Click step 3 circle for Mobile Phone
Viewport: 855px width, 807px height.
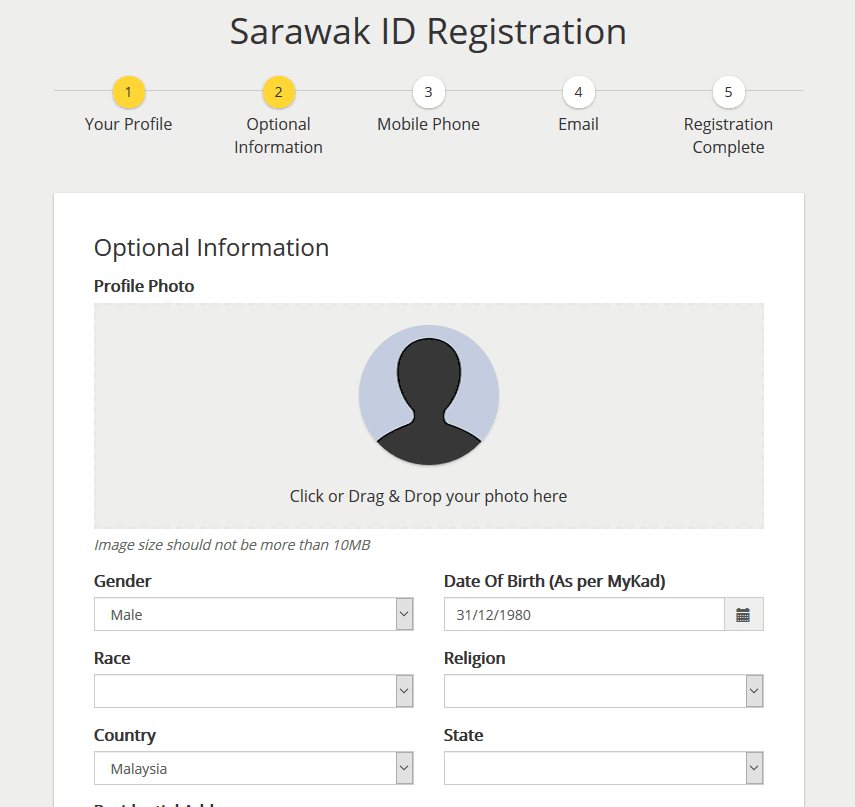coord(428,92)
